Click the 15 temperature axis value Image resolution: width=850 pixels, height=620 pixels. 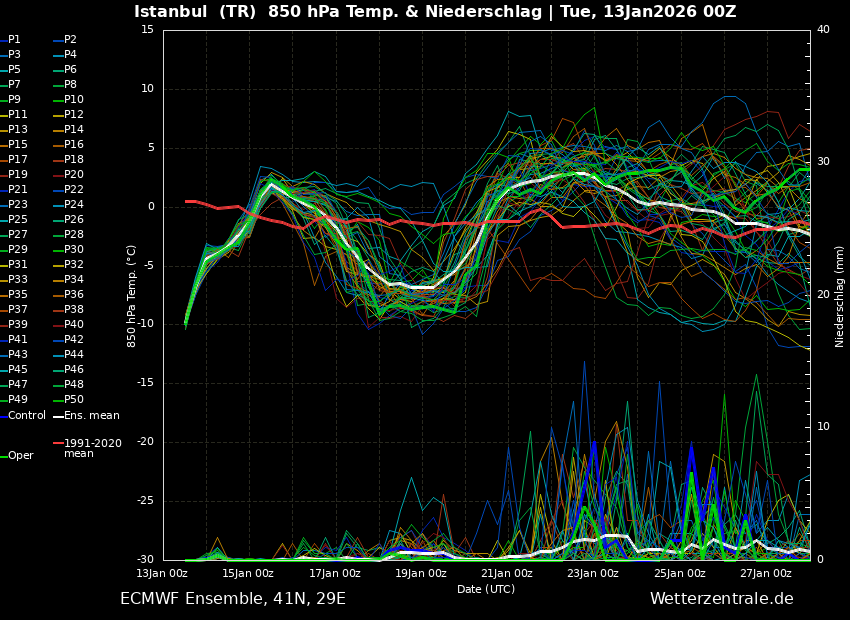[147, 30]
